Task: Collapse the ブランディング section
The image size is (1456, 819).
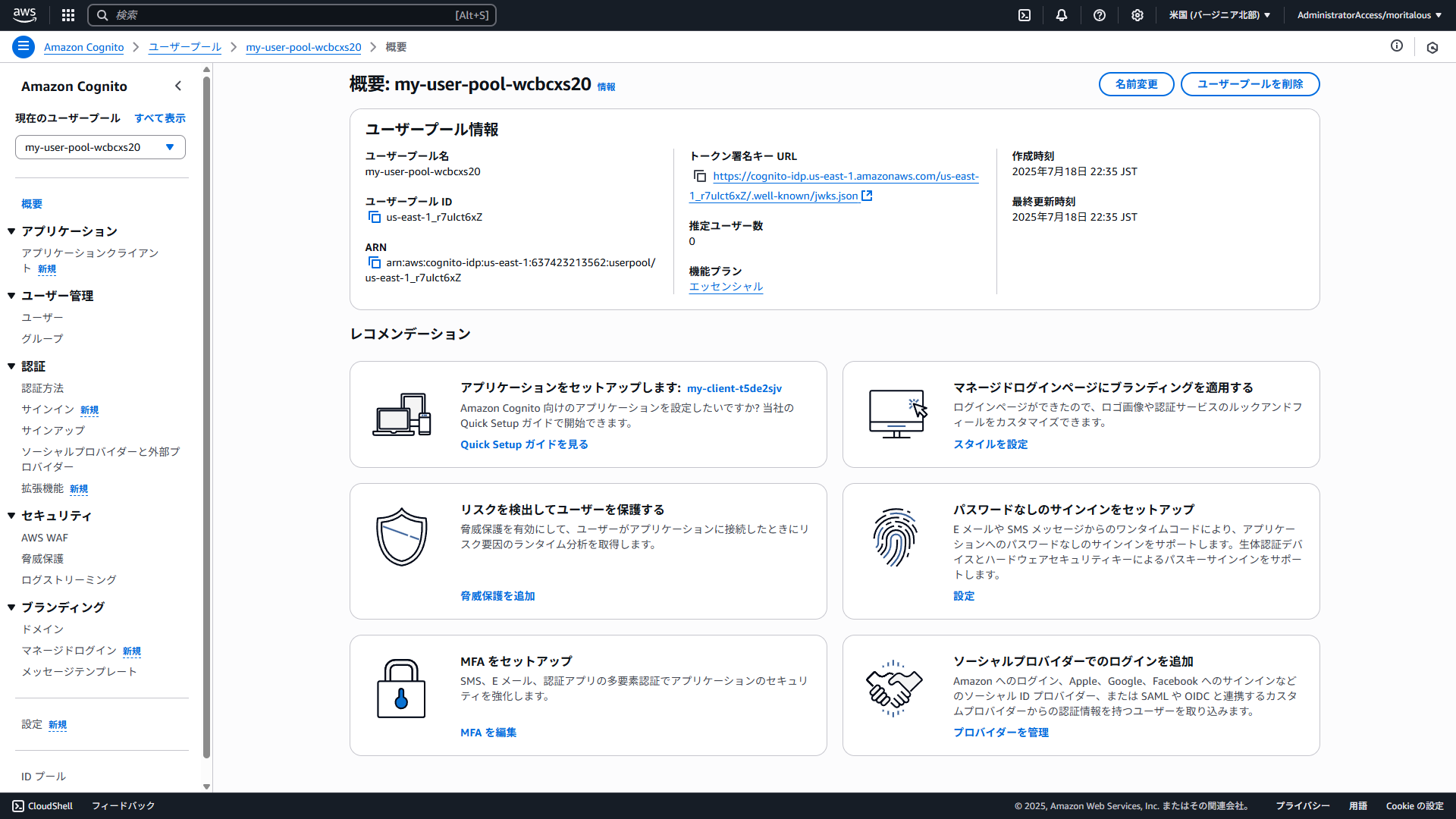Action: coord(11,607)
